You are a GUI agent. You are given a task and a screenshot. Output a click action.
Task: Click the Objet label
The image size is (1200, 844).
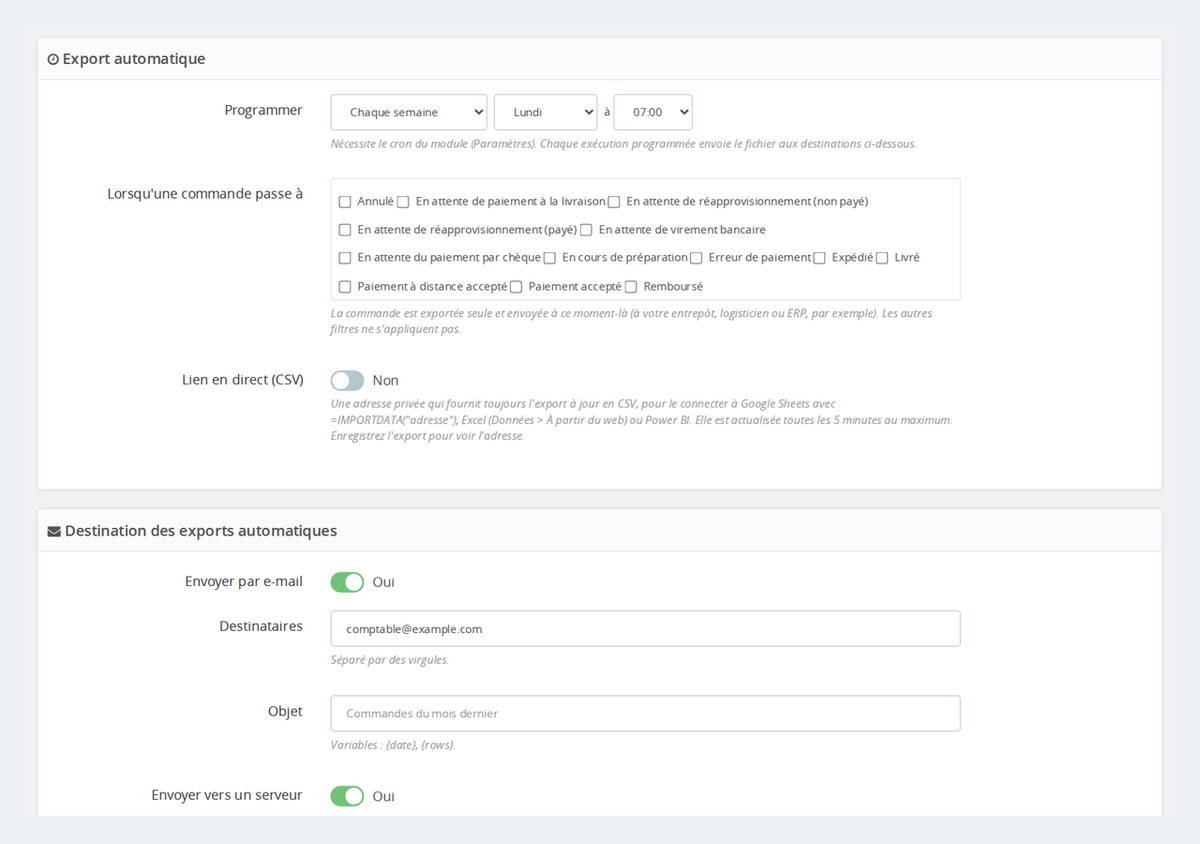(285, 712)
